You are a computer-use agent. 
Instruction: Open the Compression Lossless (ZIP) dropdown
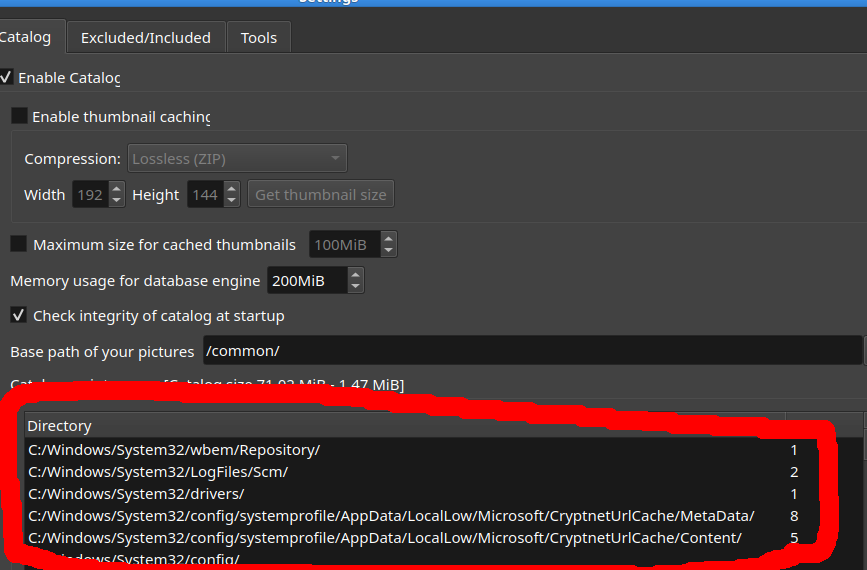237,159
